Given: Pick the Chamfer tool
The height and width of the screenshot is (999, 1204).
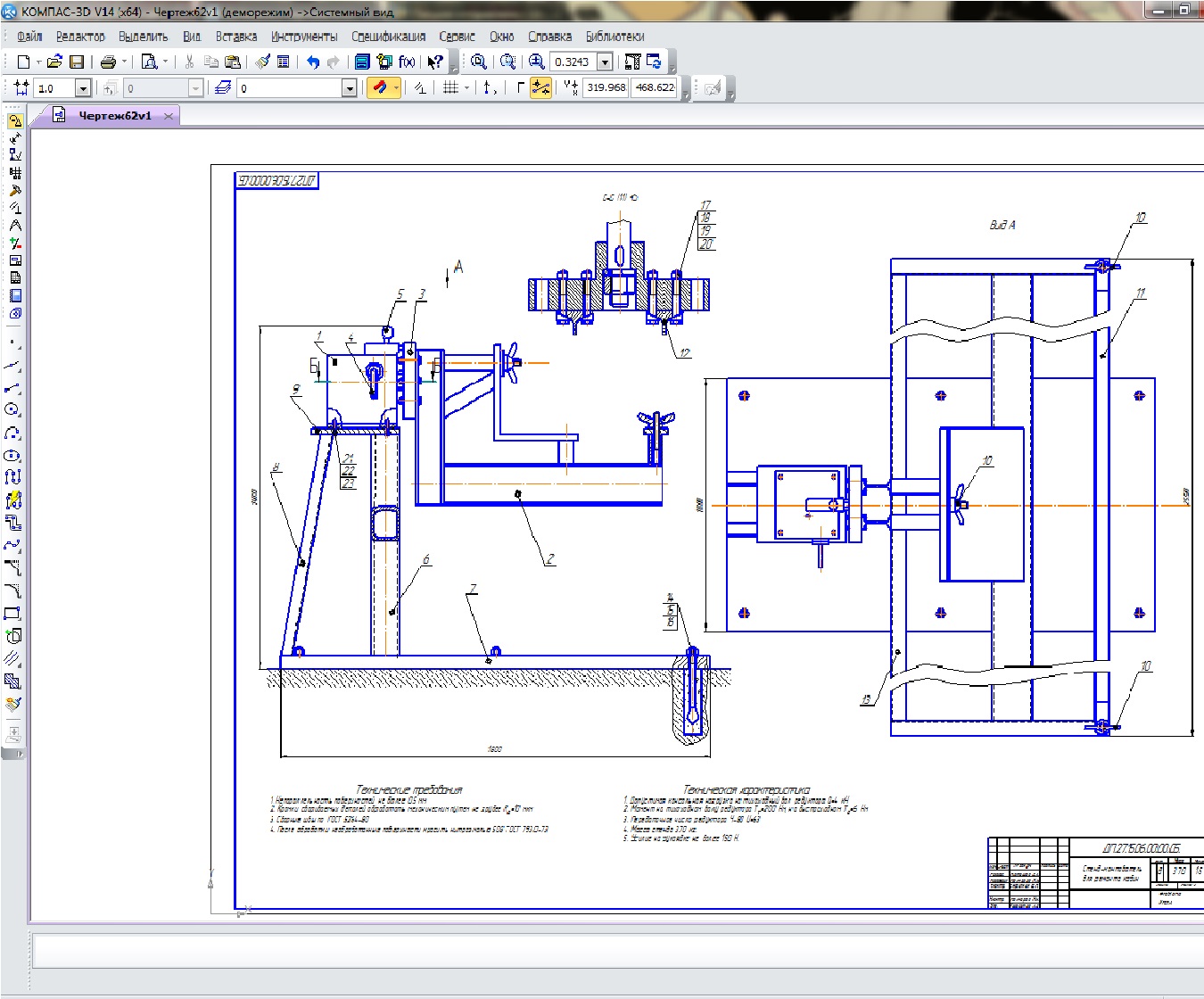Looking at the screenshot, I should [x=12, y=567].
